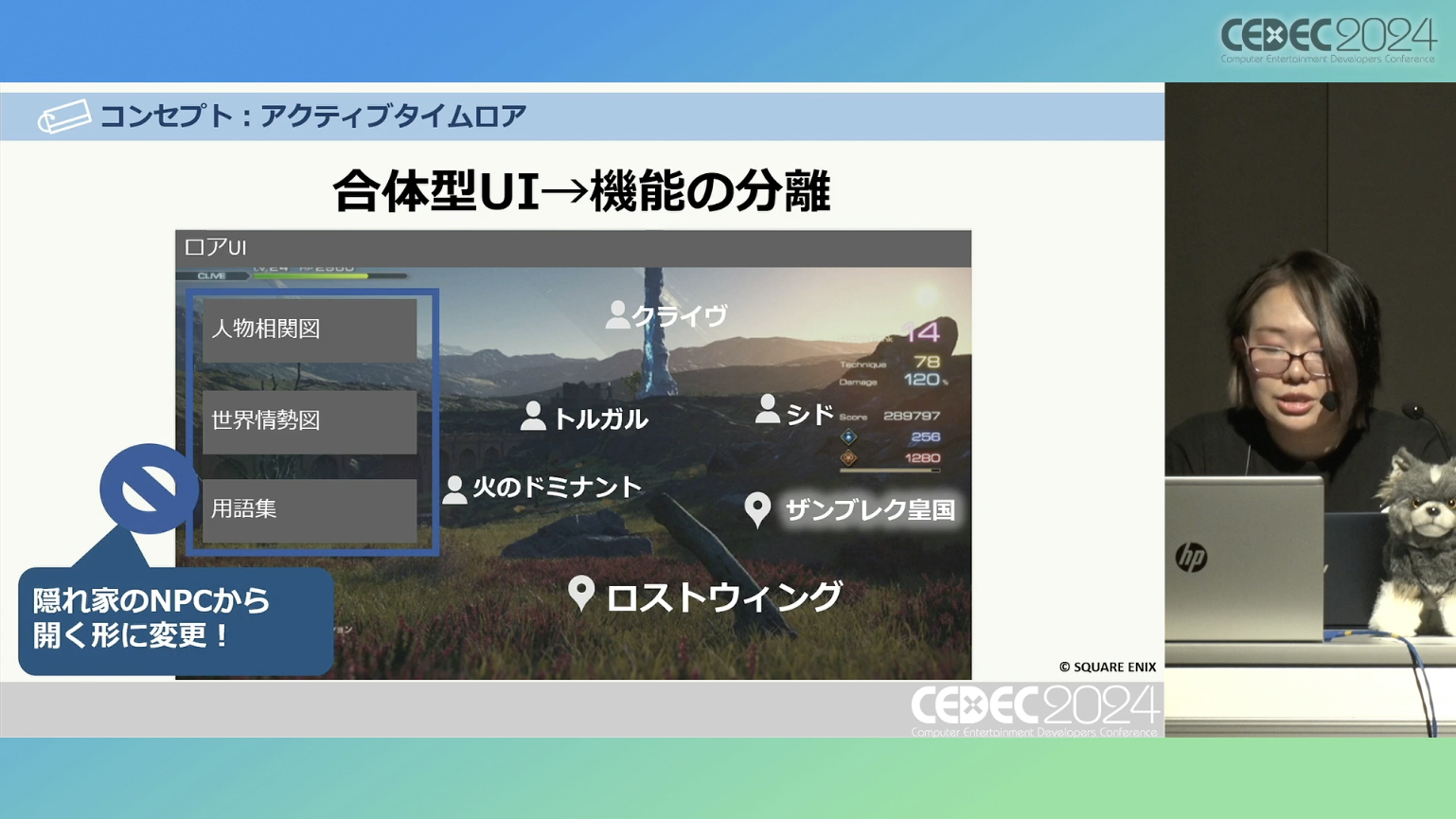Click the blue diamond icon beside 256

(848, 437)
